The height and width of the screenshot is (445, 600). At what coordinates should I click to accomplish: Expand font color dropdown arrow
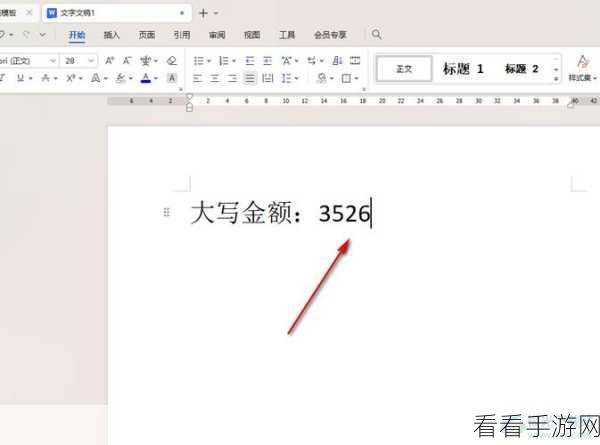(x=156, y=79)
